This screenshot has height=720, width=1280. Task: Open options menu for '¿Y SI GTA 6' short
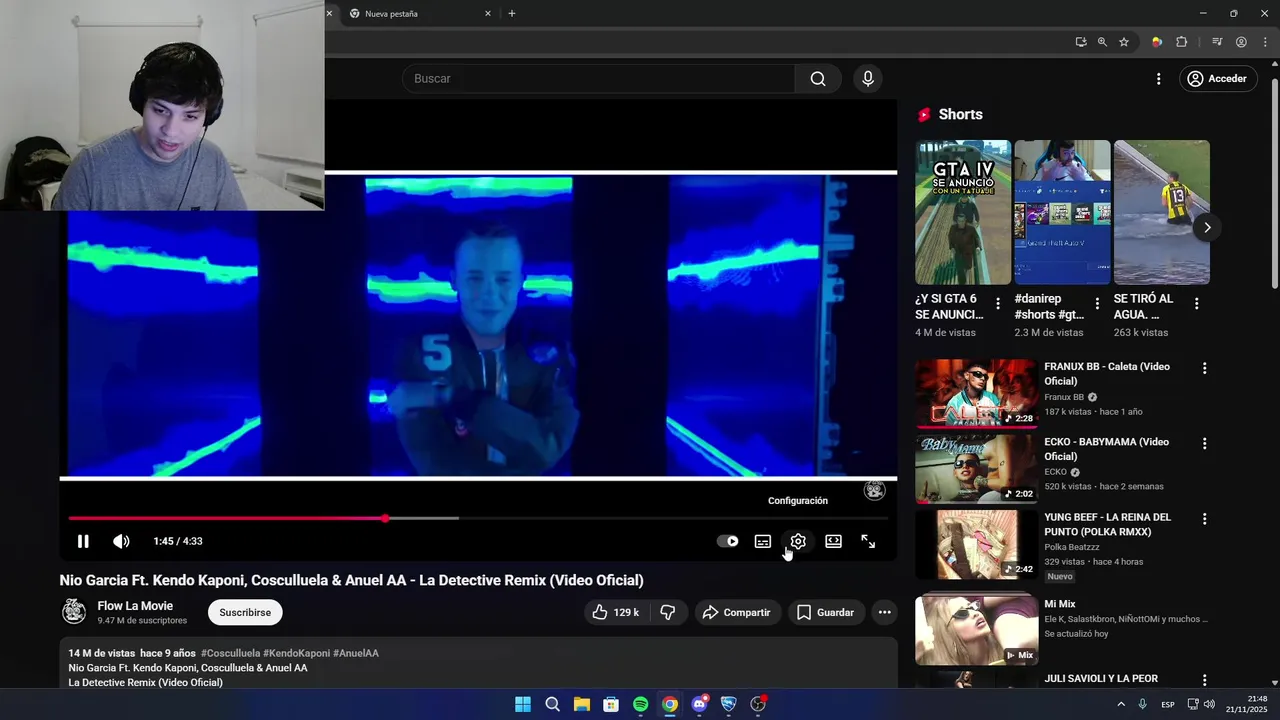[x=997, y=303]
